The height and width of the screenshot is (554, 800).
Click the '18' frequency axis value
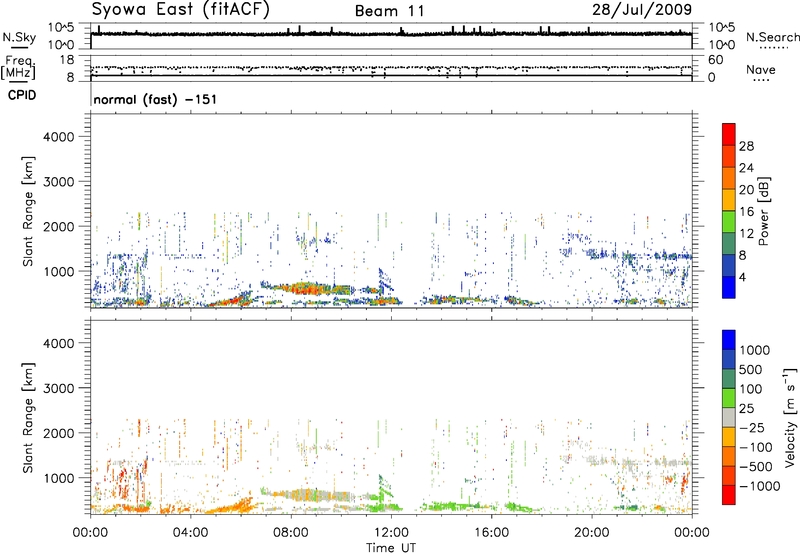pos(66,60)
